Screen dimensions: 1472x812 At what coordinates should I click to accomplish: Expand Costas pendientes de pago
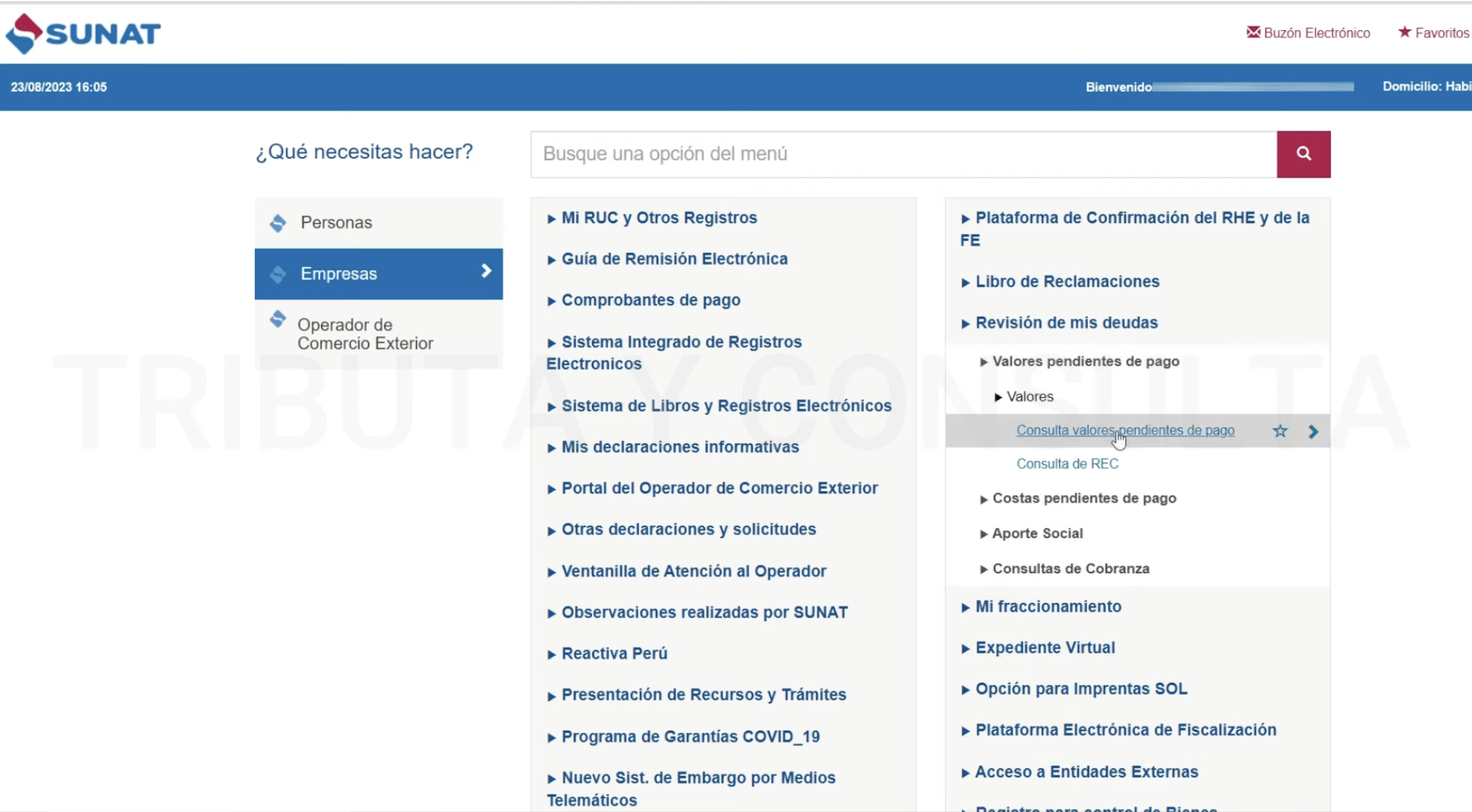click(x=1083, y=498)
